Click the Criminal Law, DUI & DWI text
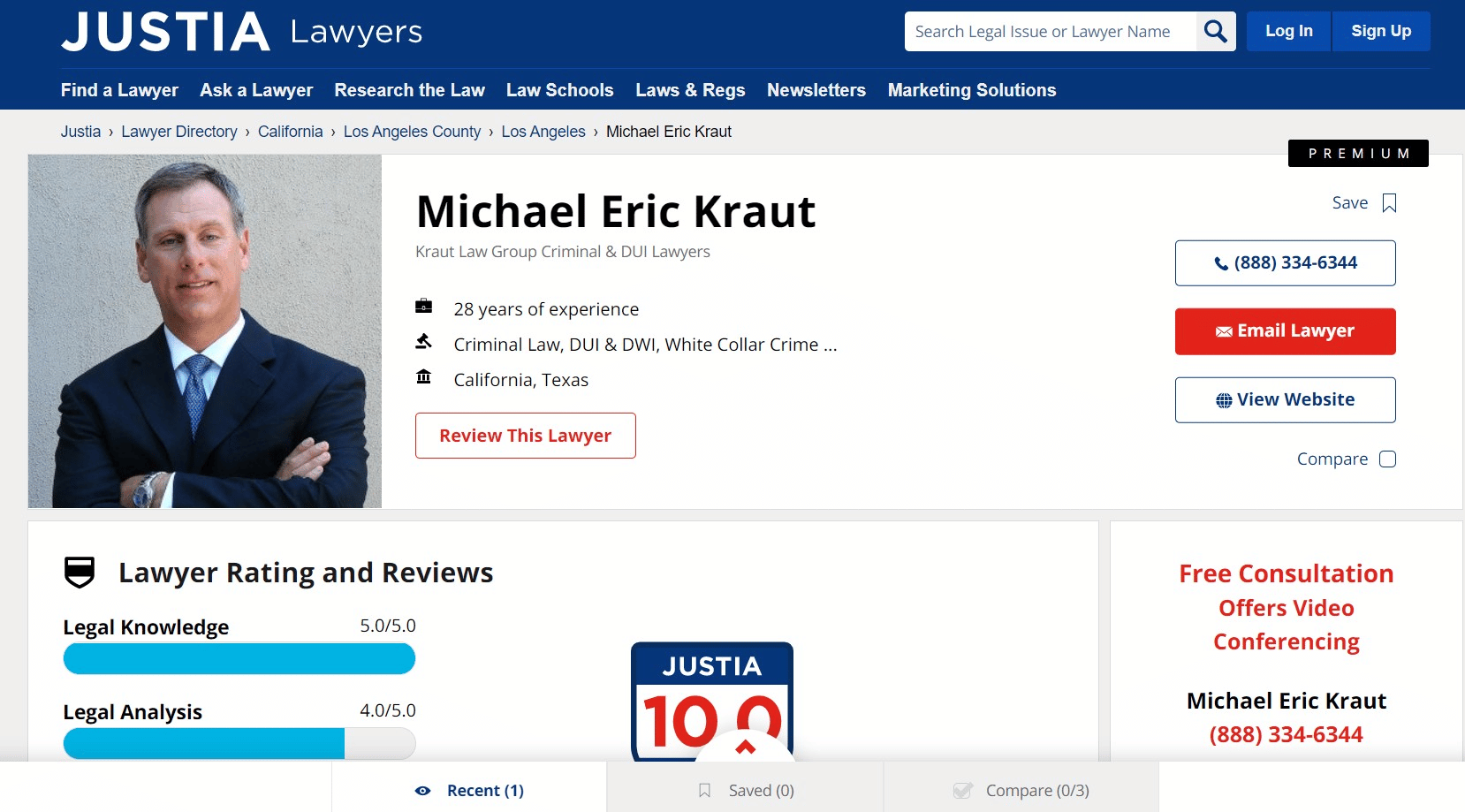The image size is (1465, 812). (645, 345)
